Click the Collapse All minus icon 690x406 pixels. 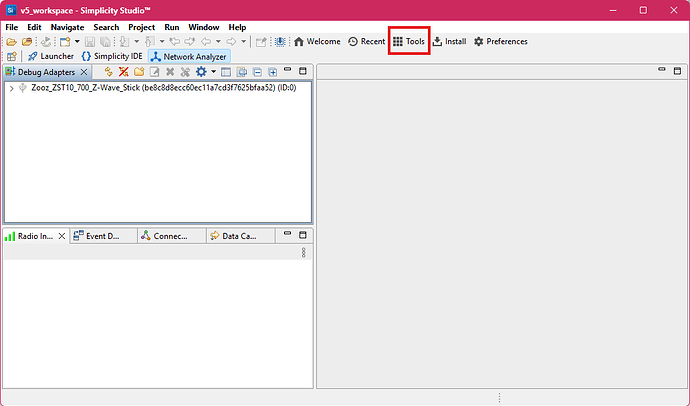pos(257,72)
